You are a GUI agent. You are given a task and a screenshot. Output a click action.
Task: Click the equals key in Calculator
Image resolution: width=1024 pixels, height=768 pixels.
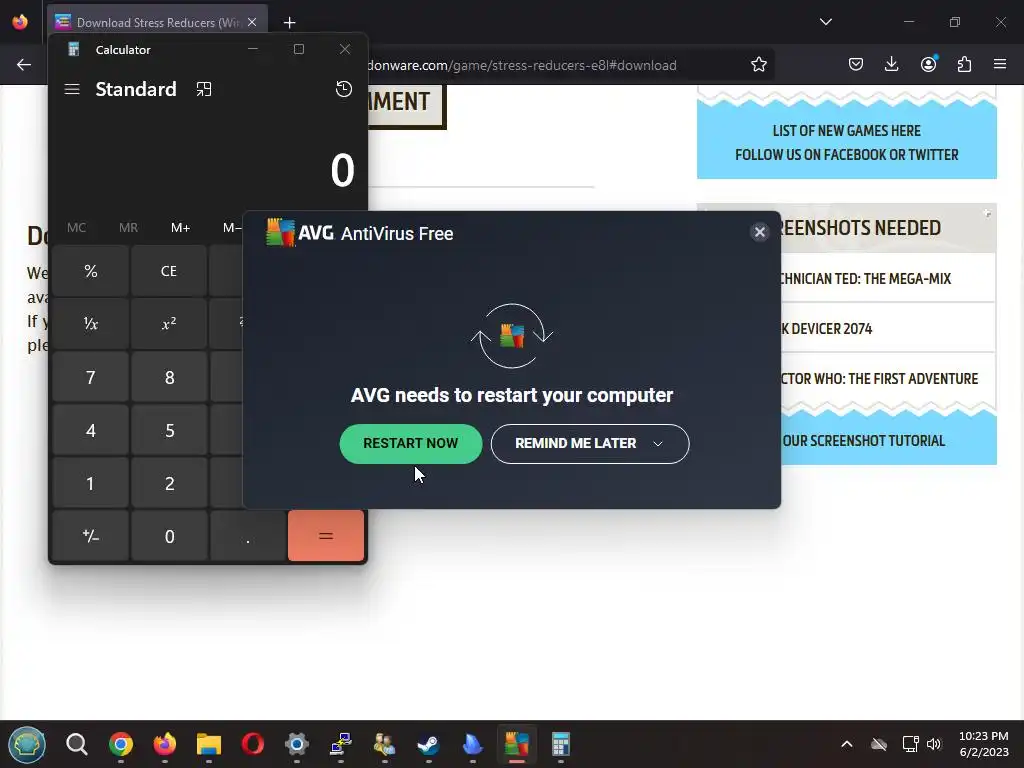coord(326,536)
